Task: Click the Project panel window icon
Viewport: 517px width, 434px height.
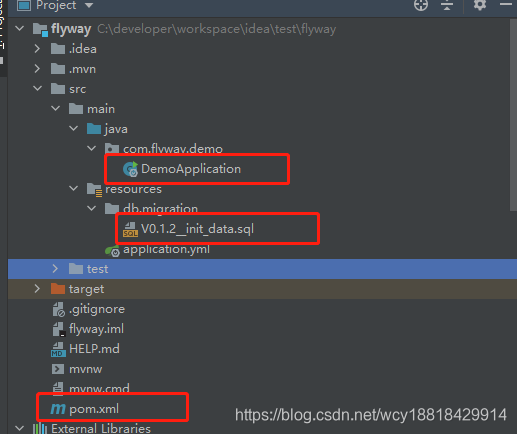Action: 24,5
